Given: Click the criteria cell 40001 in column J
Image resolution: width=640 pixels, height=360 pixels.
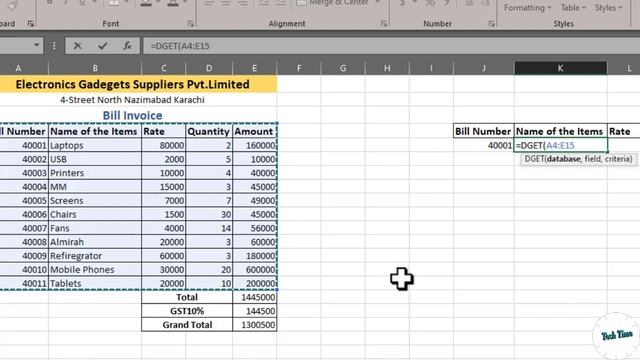Looking at the screenshot, I should click(484, 145).
